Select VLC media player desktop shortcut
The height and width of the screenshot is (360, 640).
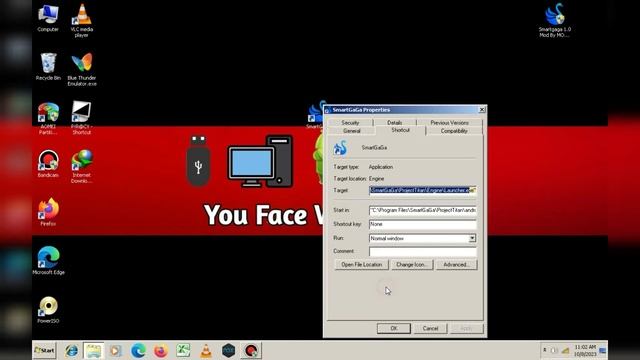(82, 20)
